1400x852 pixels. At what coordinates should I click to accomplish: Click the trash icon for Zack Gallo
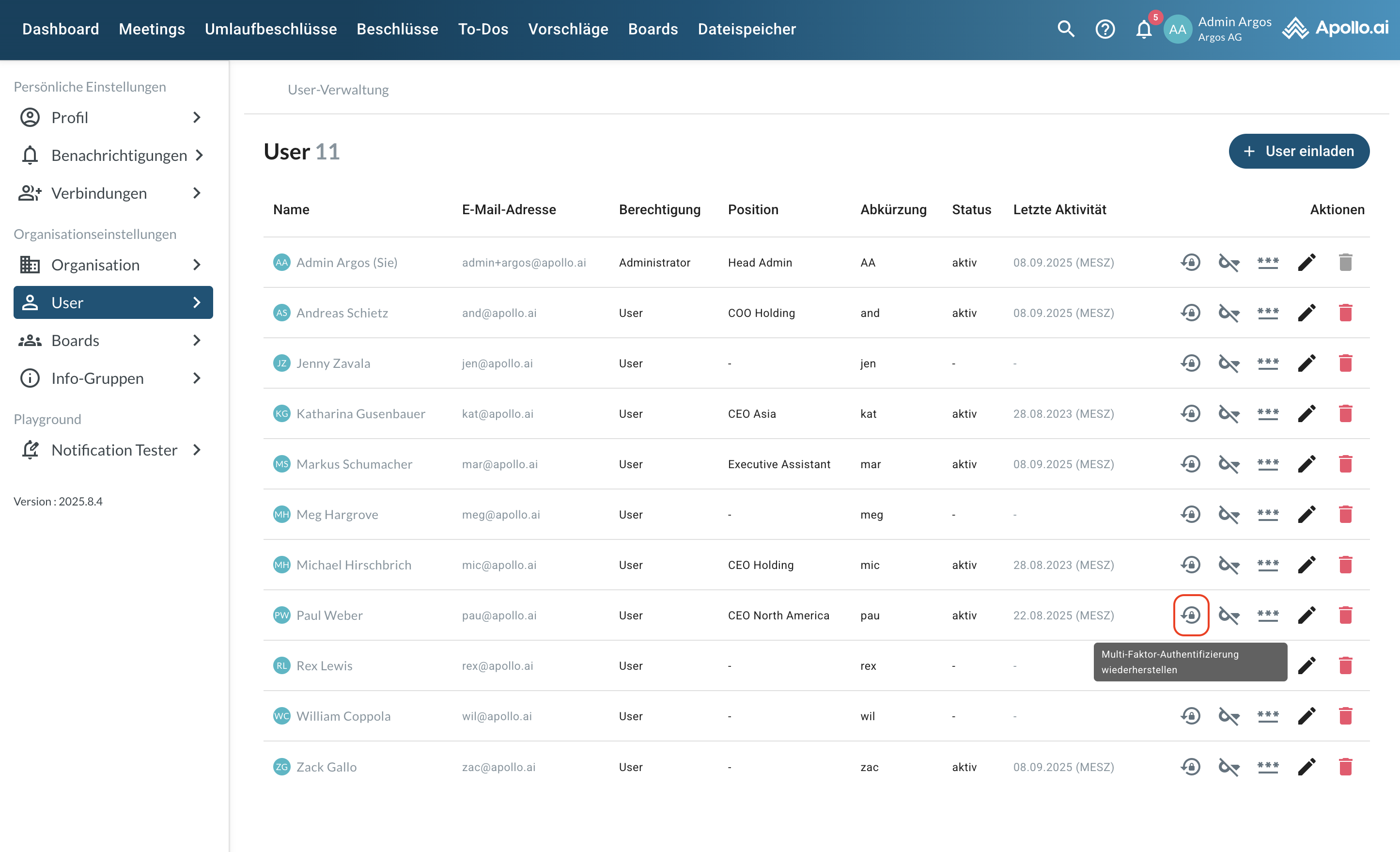(x=1345, y=767)
